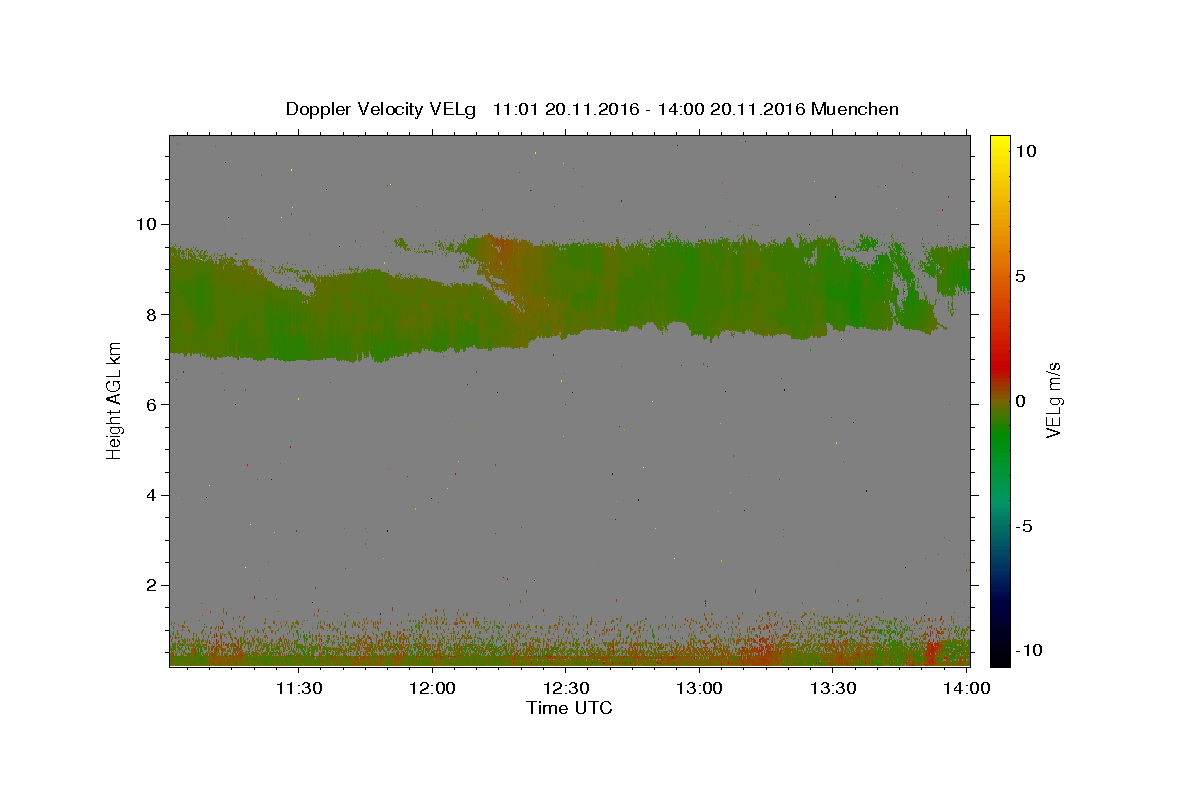Viewport: 1200px width, 800px height.
Task: Click the 12:30 time axis label
Action: (566, 688)
